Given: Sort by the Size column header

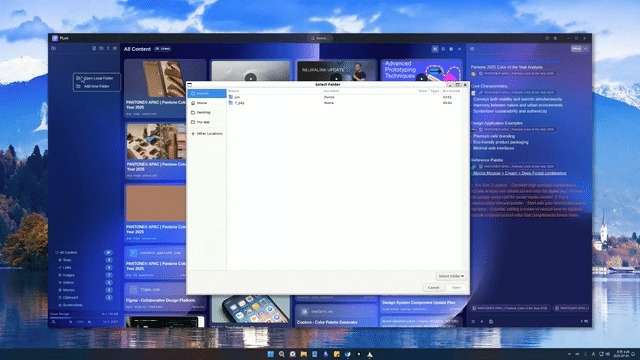Looking at the screenshot, I should point(422,91).
